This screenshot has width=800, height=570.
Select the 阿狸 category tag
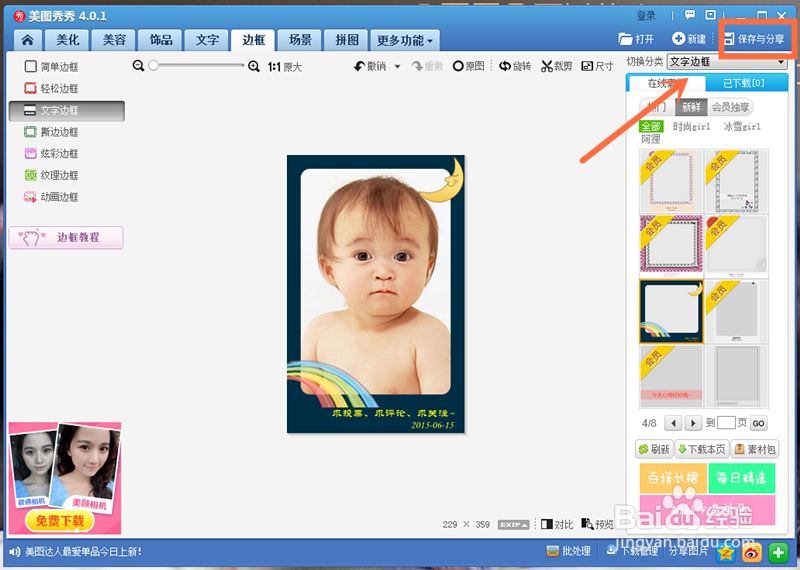click(651, 139)
